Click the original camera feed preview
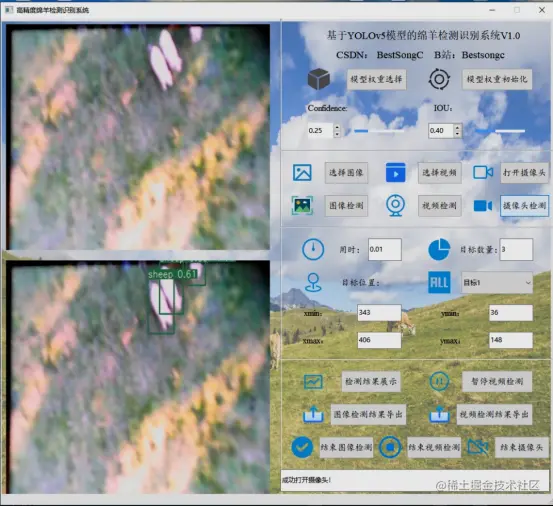Image resolution: width=554 pixels, height=506 pixels. tap(138, 137)
